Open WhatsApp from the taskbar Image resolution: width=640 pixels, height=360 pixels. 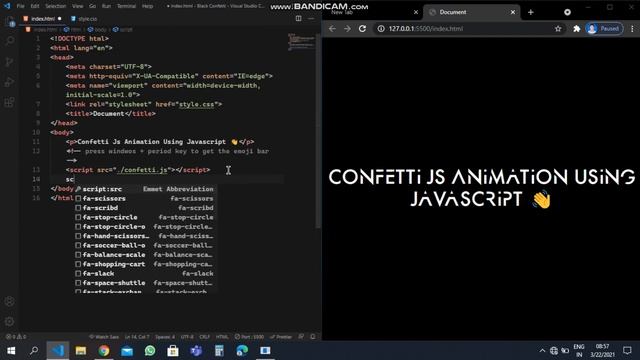pos(150,351)
